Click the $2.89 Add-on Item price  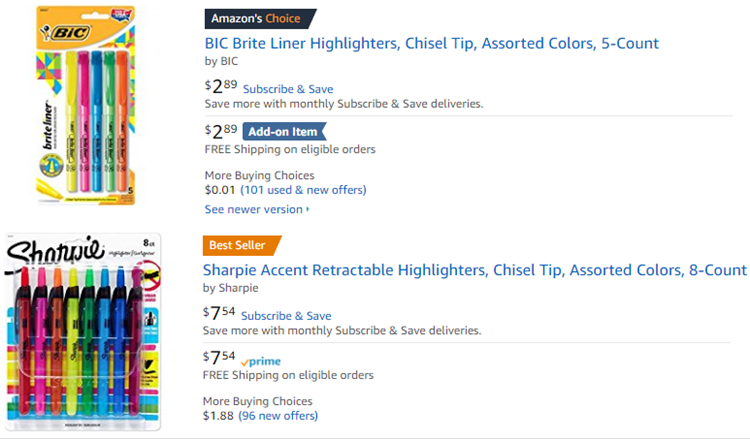pyautogui.click(x=221, y=131)
